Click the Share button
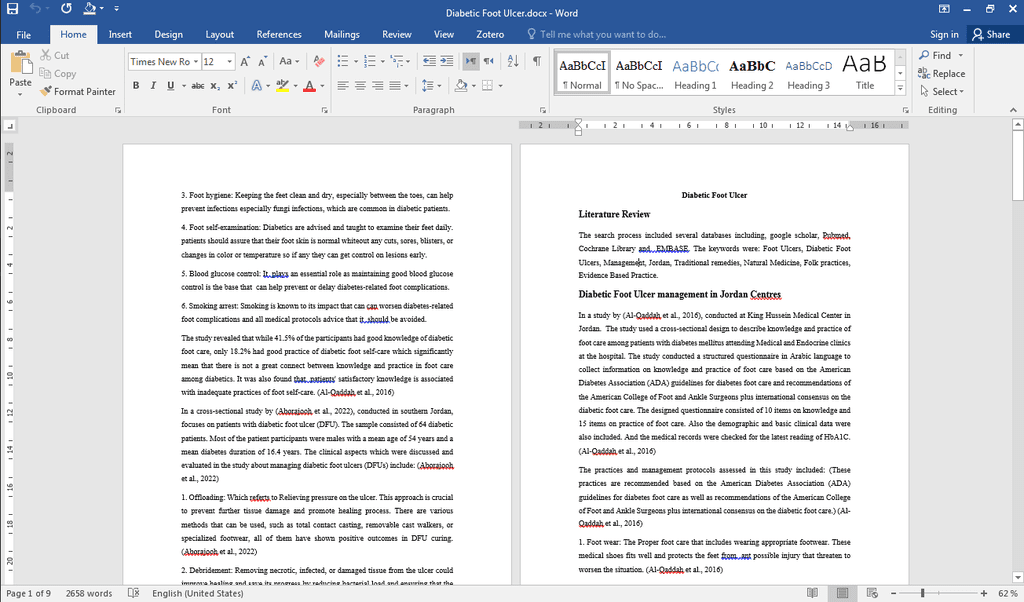 point(991,35)
